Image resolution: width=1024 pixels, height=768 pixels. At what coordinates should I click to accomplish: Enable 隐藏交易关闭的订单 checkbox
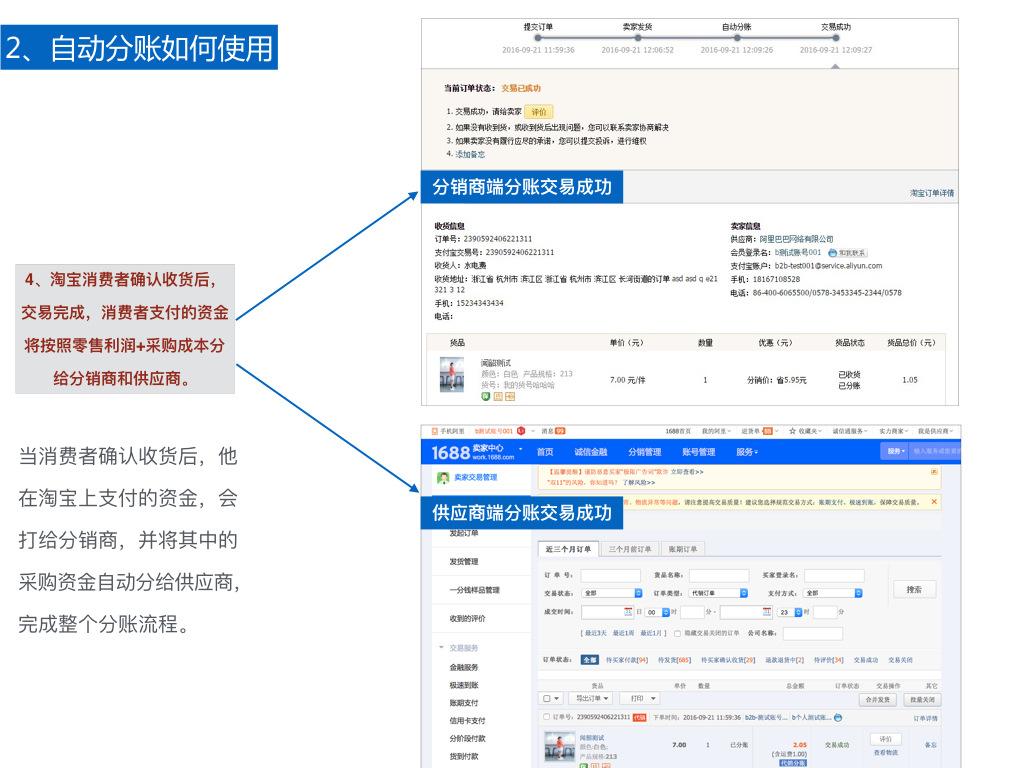(677, 633)
